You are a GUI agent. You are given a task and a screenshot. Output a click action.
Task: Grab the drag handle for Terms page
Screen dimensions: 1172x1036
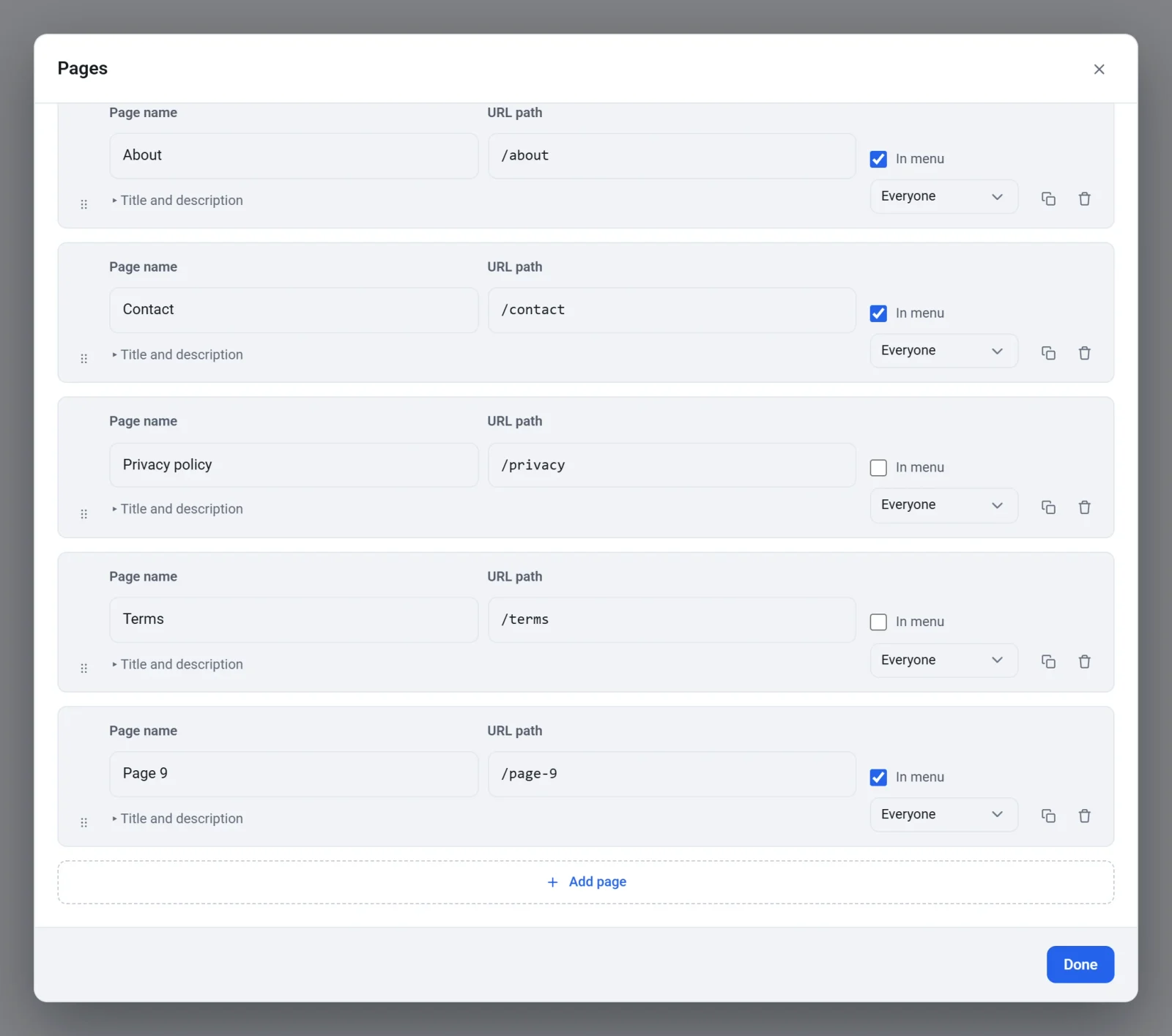click(x=84, y=668)
